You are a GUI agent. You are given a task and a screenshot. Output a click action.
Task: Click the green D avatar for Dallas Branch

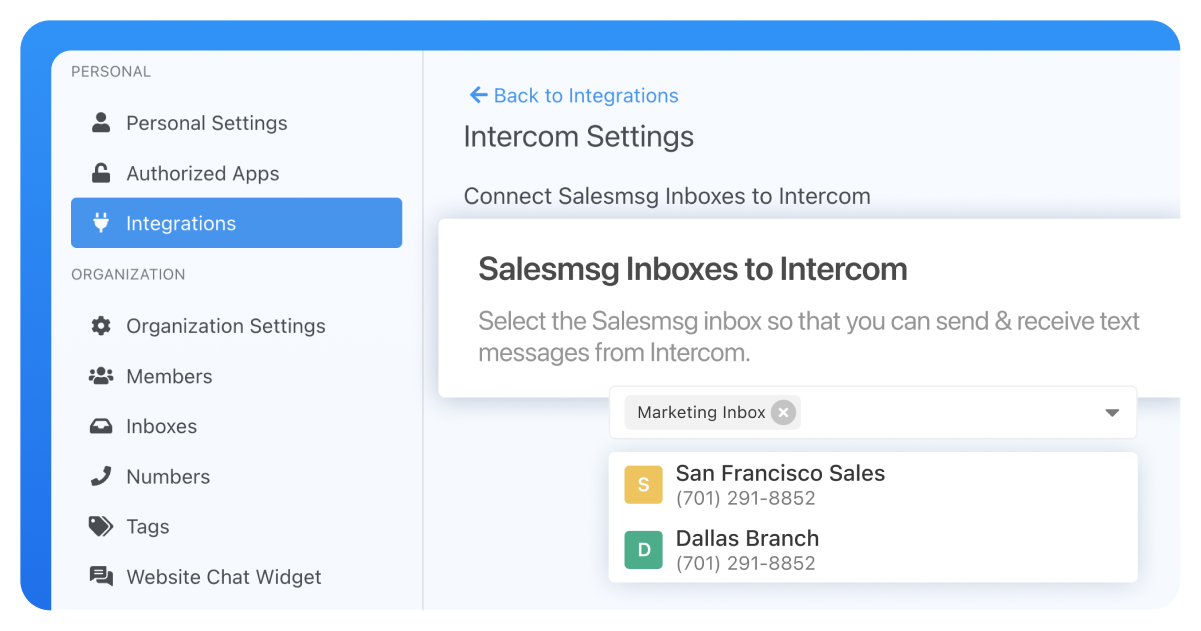tap(643, 549)
